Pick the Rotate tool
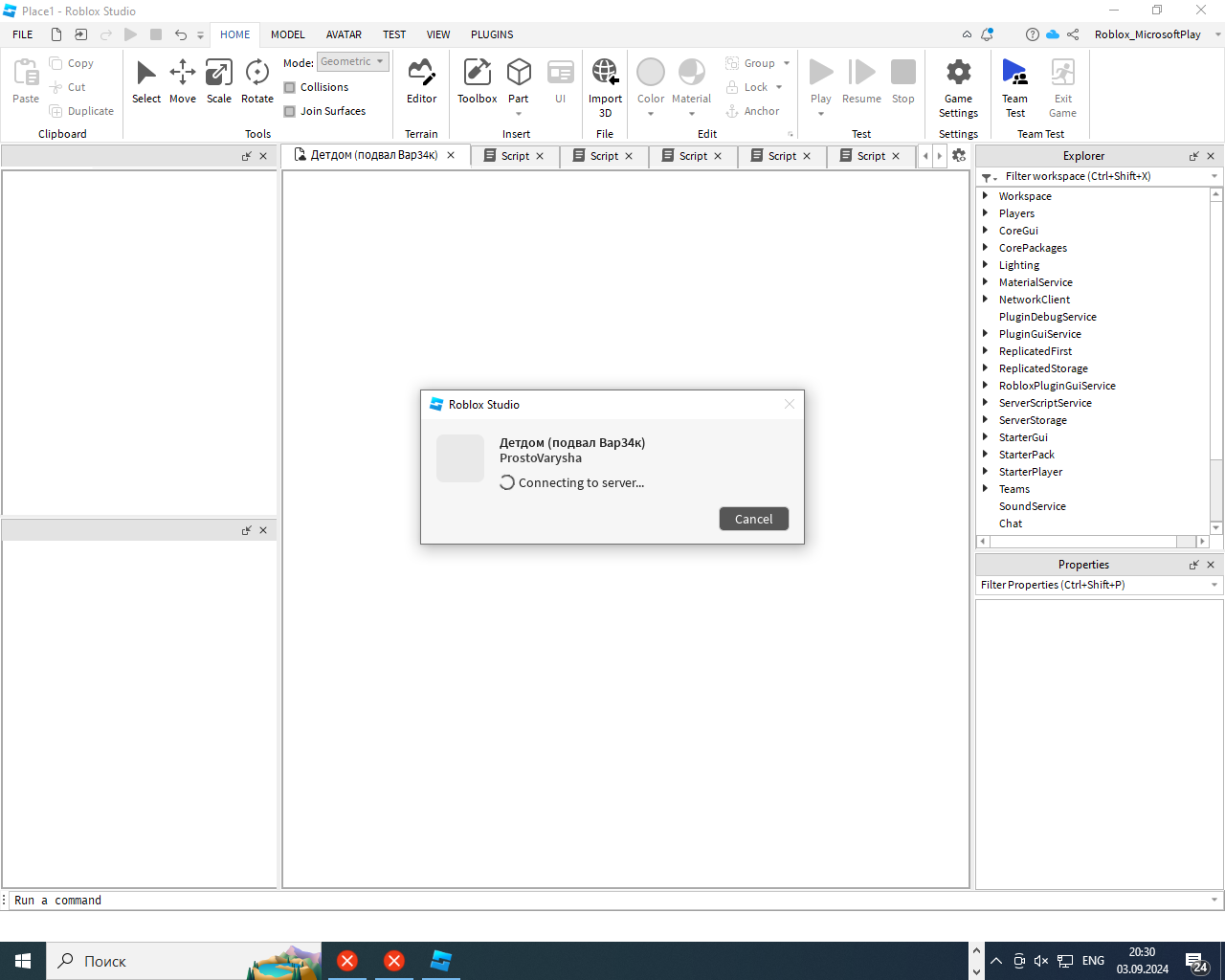 tap(257, 81)
